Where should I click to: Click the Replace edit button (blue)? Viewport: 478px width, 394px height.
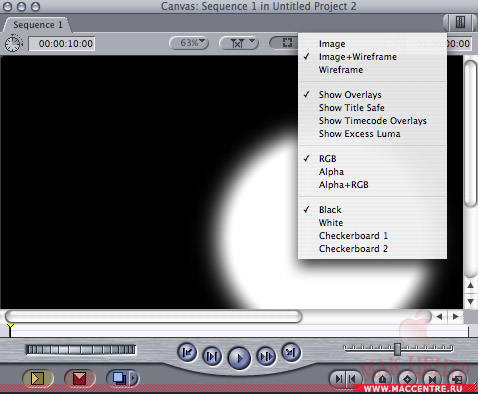(x=118, y=379)
